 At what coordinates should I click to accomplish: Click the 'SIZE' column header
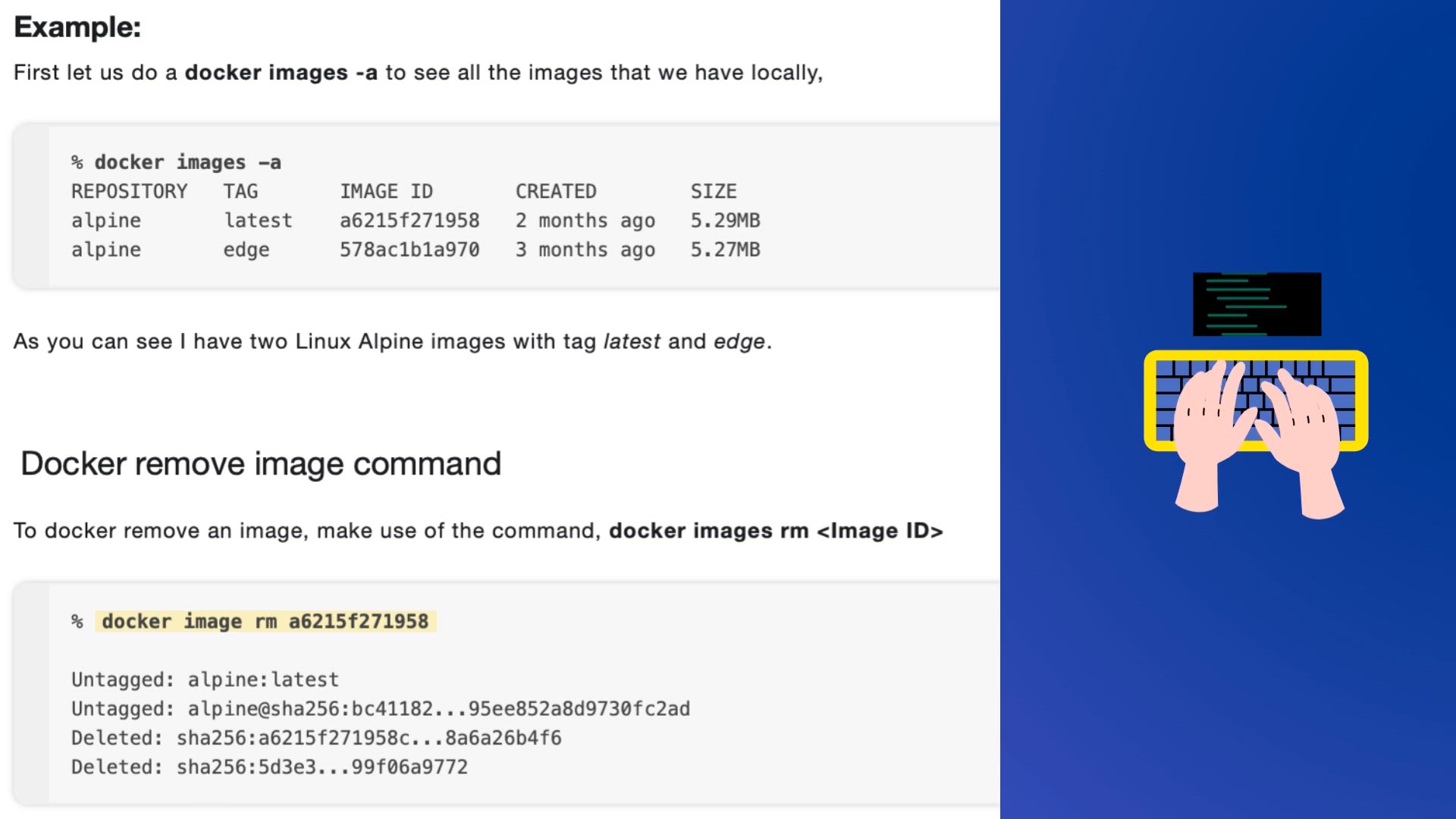[x=713, y=191]
